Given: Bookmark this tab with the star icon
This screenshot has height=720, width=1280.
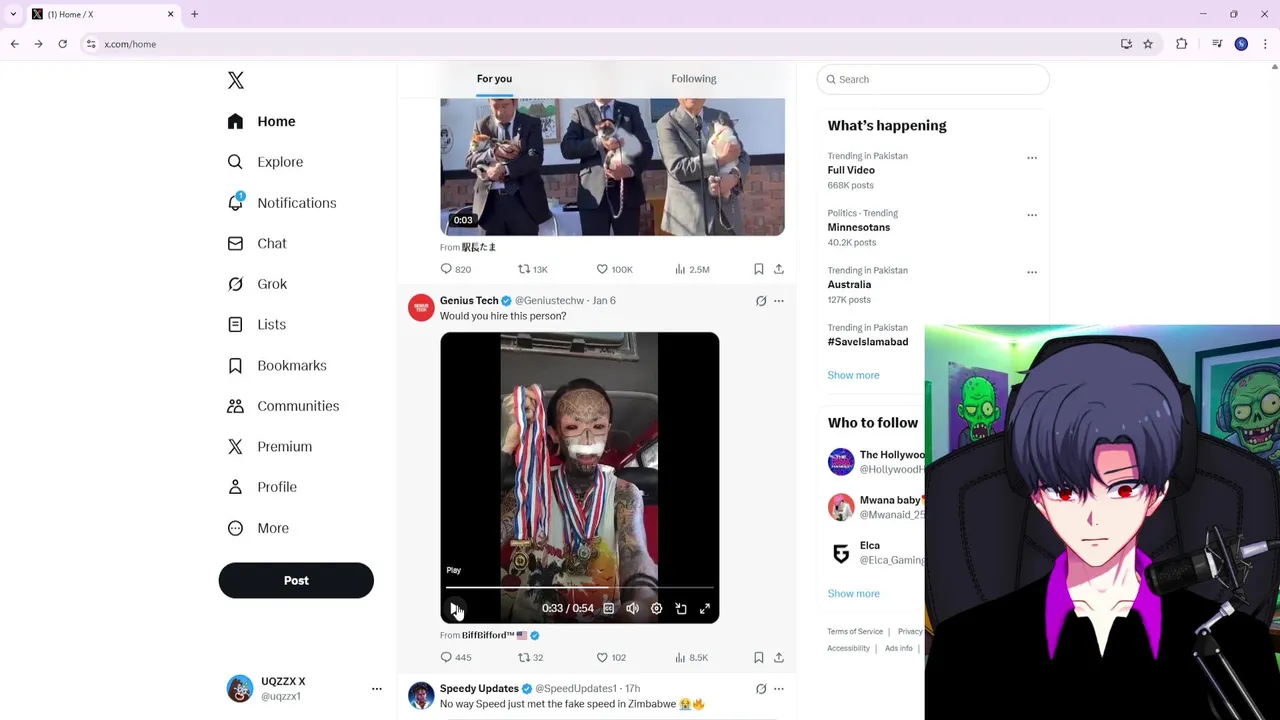Looking at the screenshot, I should [1148, 44].
